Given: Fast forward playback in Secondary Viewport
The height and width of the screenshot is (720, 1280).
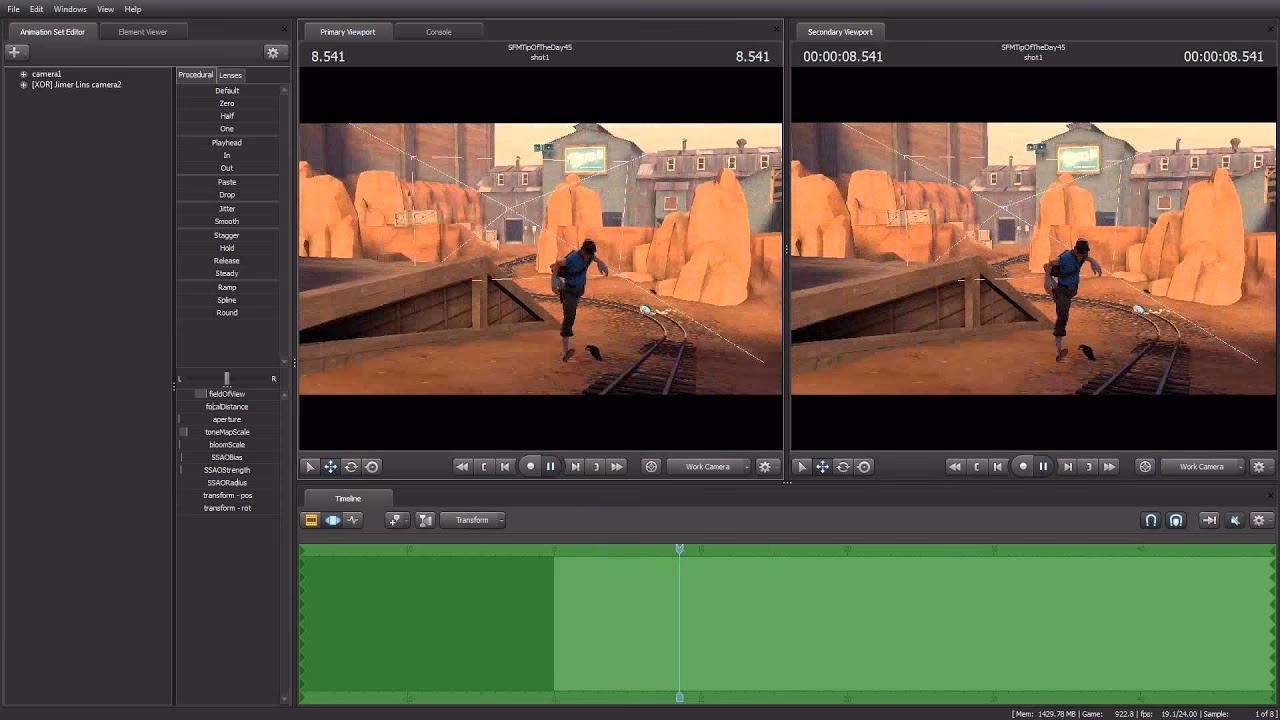Looking at the screenshot, I should point(1110,466).
